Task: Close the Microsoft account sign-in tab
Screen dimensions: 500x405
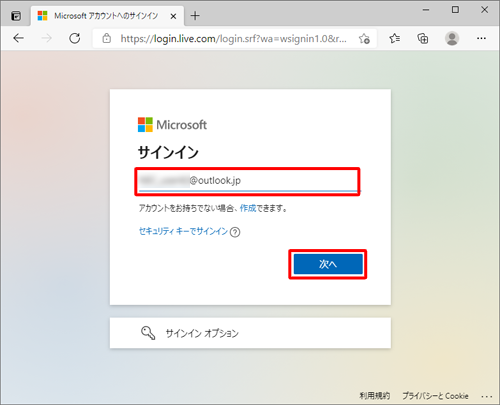Action: (173, 16)
